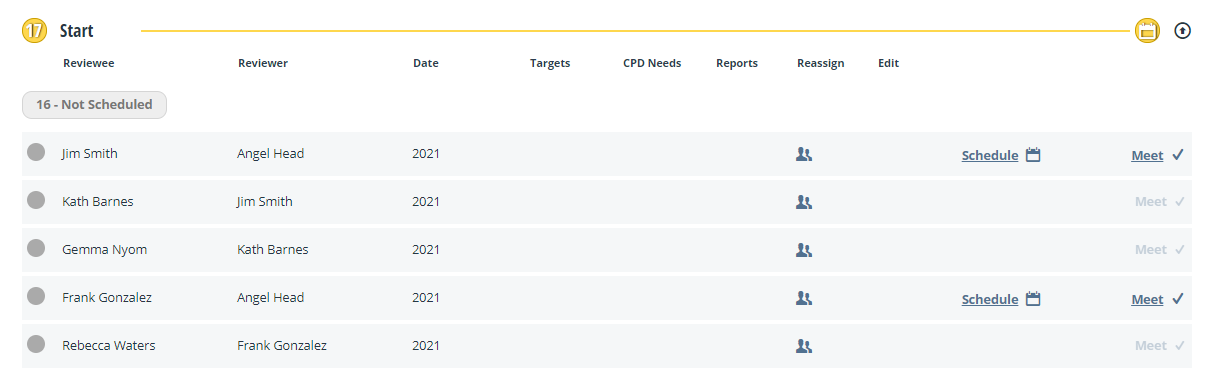Click the Start section title

77,31
